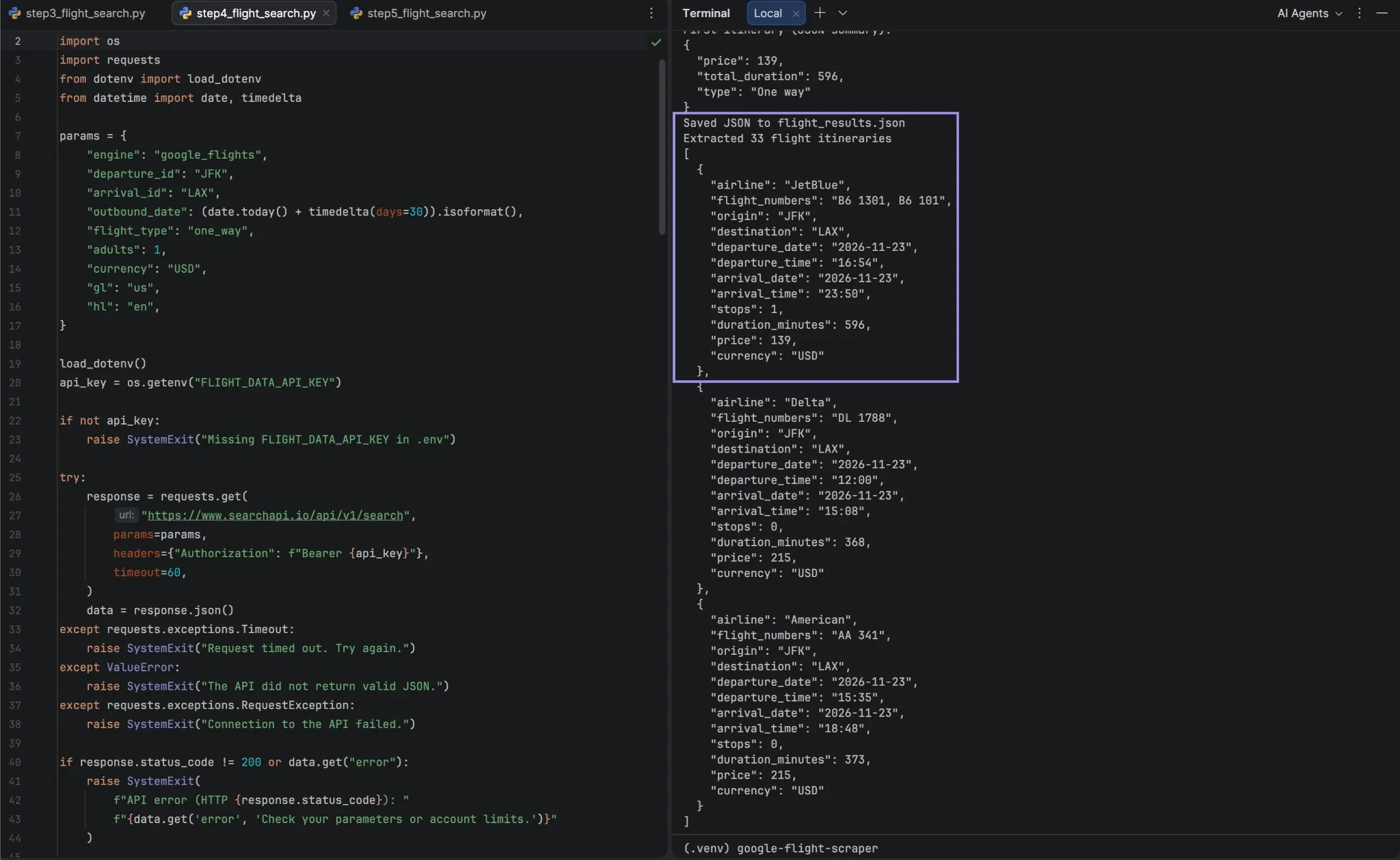Click 'import requests' on line 3
Screen dimensions: 1400x860
[x=109, y=60]
